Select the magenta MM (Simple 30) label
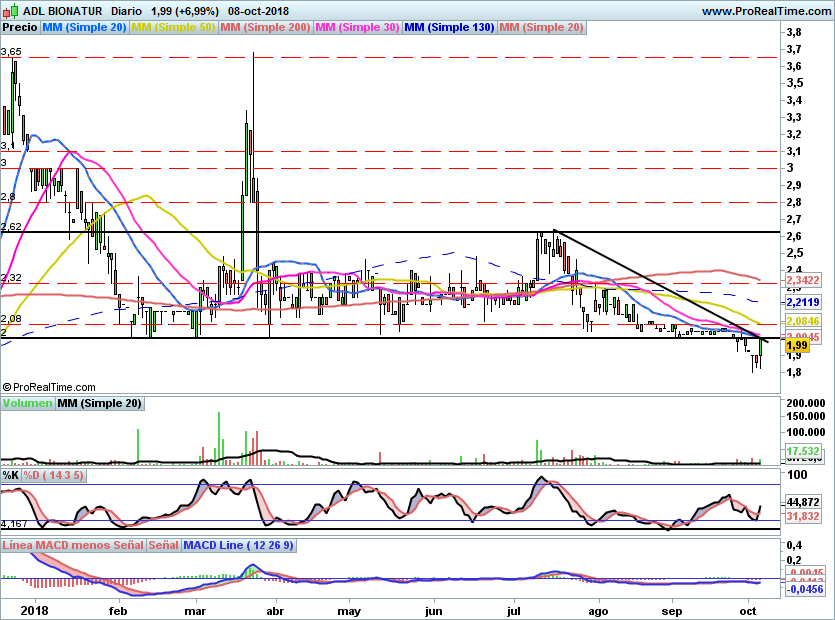 click(x=357, y=27)
